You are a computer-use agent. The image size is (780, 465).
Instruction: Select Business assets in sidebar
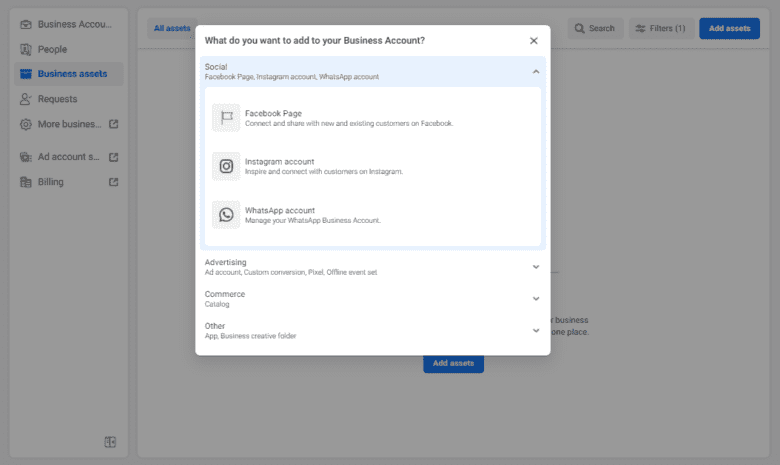pos(69,74)
